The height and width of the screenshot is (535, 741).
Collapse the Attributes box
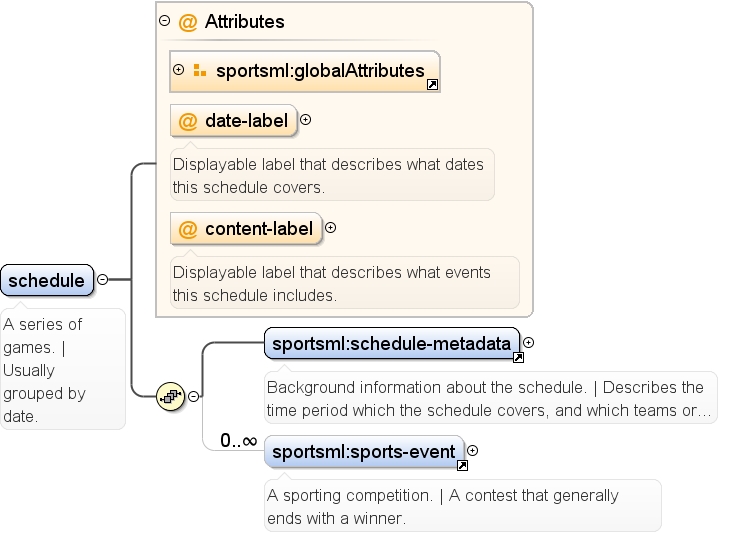[x=164, y=20]
